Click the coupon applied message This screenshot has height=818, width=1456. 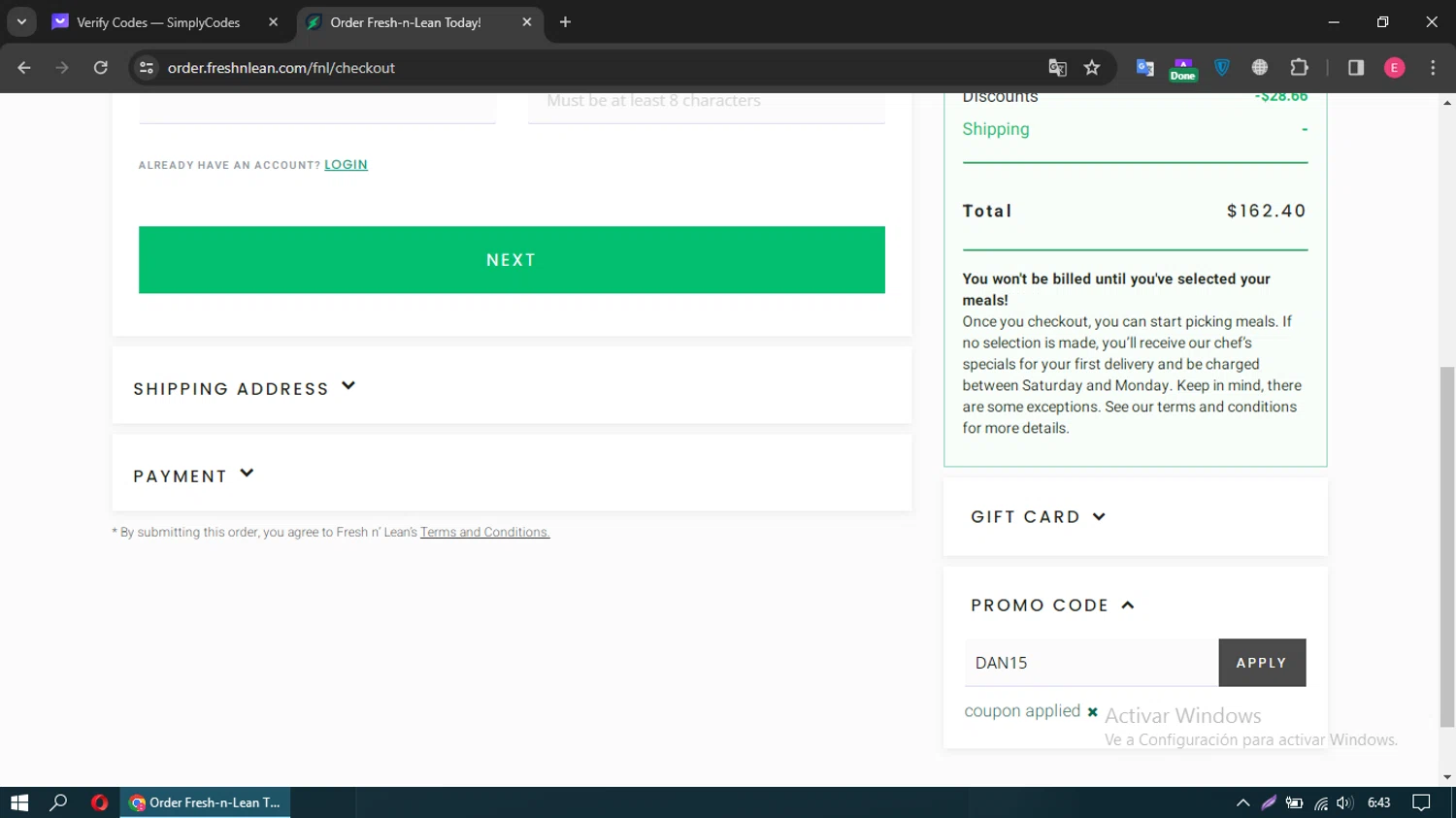coord(1022,711)
